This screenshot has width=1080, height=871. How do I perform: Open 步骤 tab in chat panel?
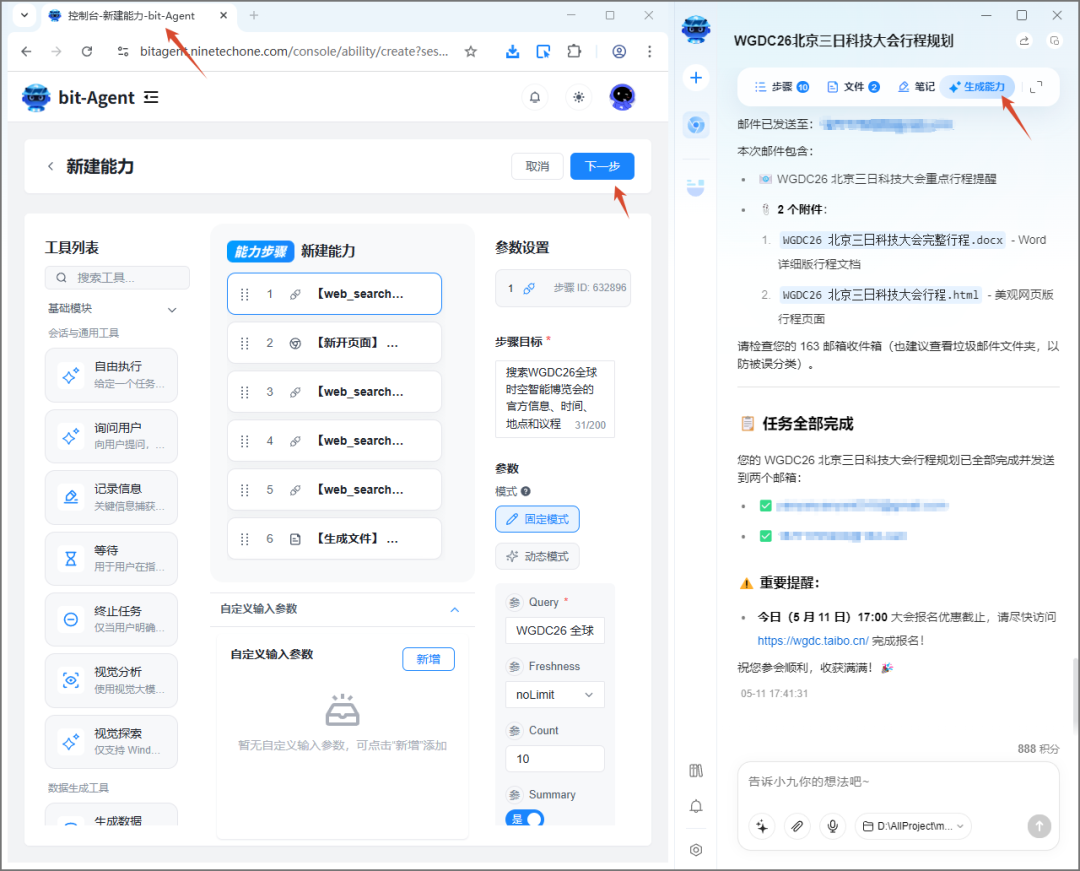781,87
